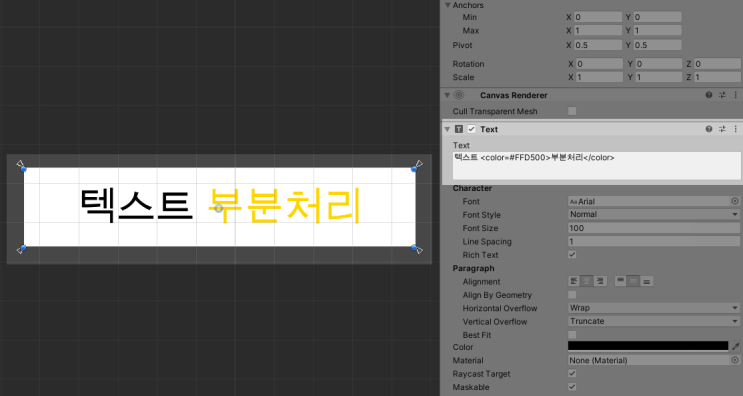Image resolution: width=743 pixels, height=396 pixels.
Task: Open help for the Canvas Renderer component
Action: 708,95
